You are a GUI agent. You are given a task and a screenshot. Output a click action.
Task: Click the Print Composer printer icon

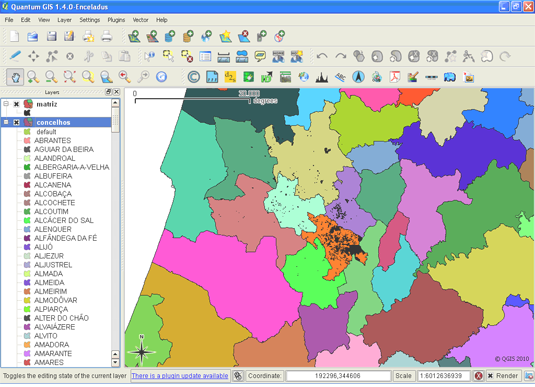coord(106,36)
